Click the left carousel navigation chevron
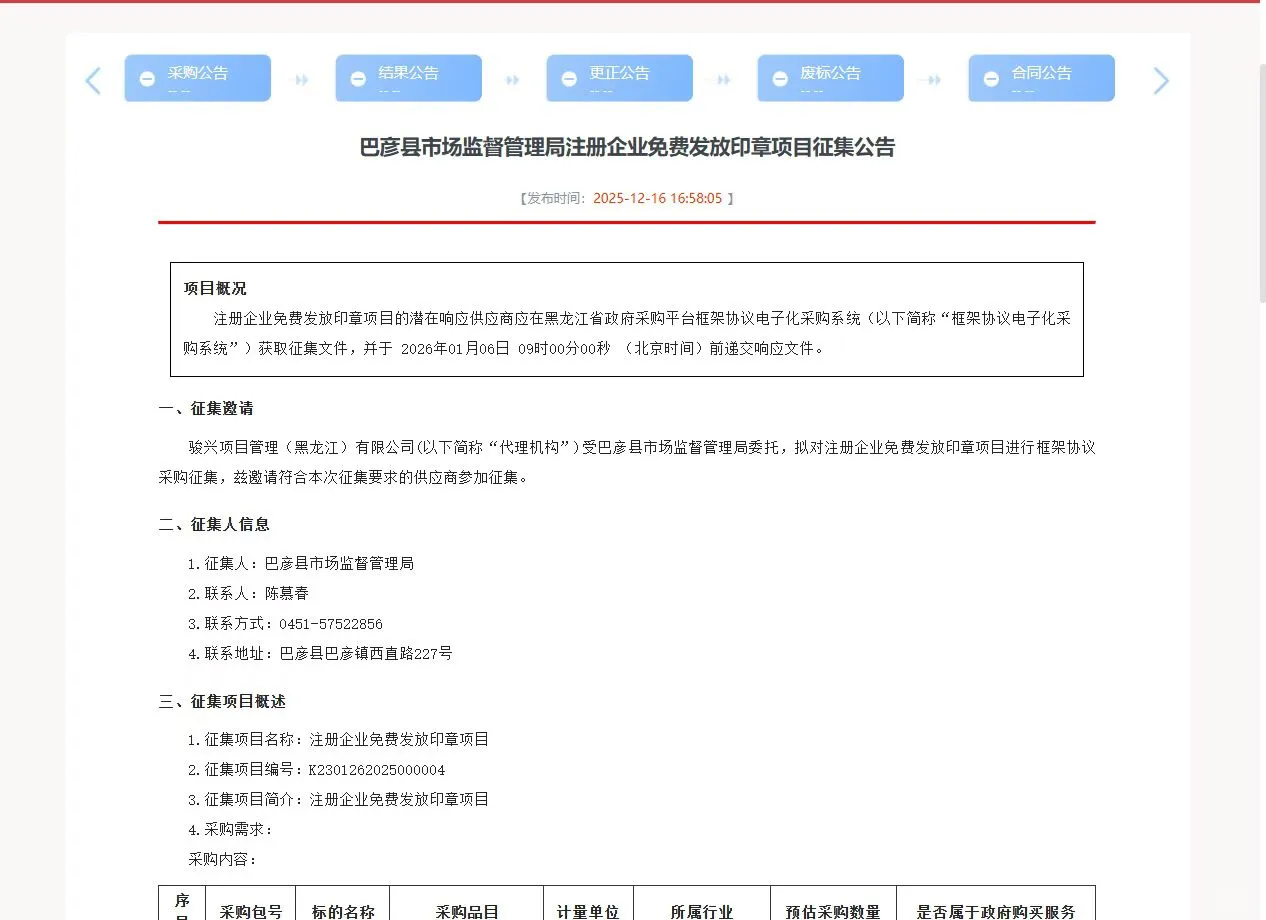Screen dimensions: 1266x920 click(x=93, y=80)
